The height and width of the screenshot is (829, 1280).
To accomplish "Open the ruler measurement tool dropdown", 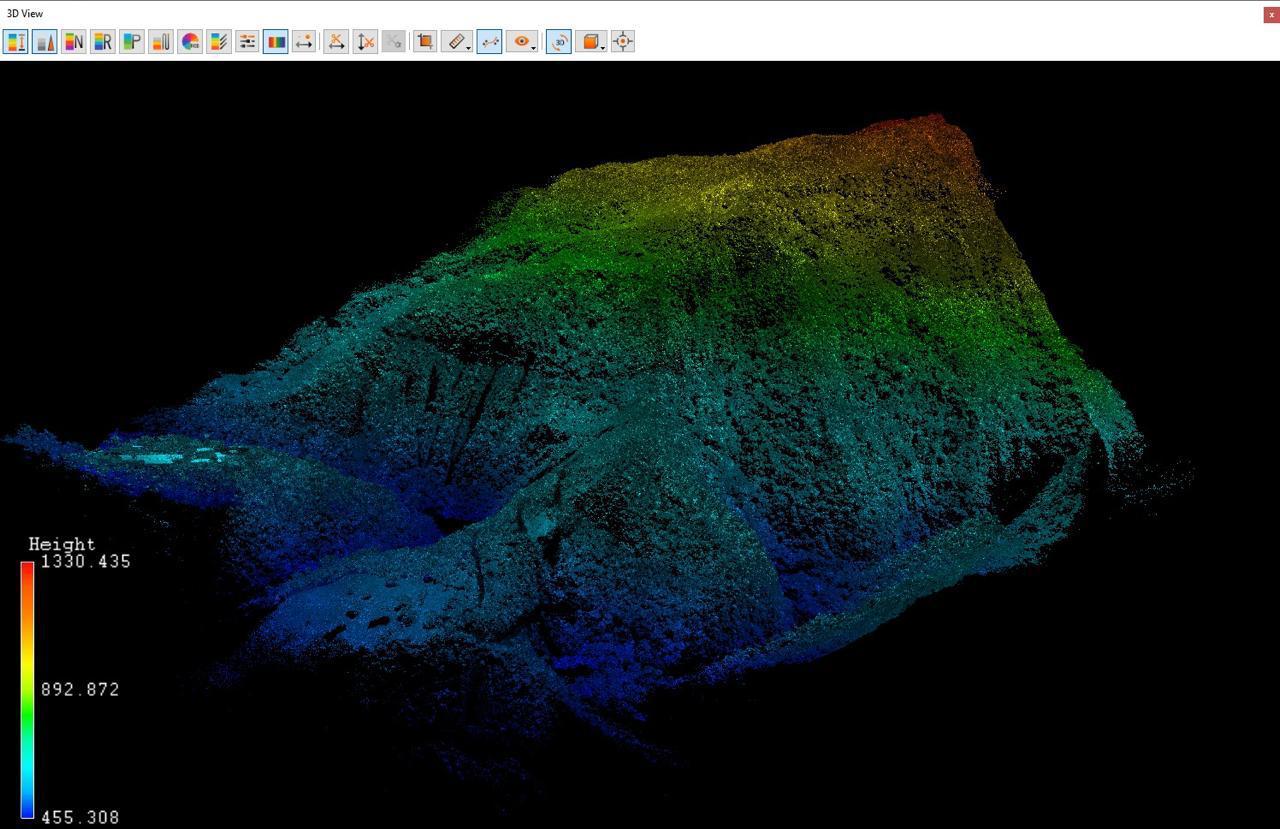I will coord(468,47).
